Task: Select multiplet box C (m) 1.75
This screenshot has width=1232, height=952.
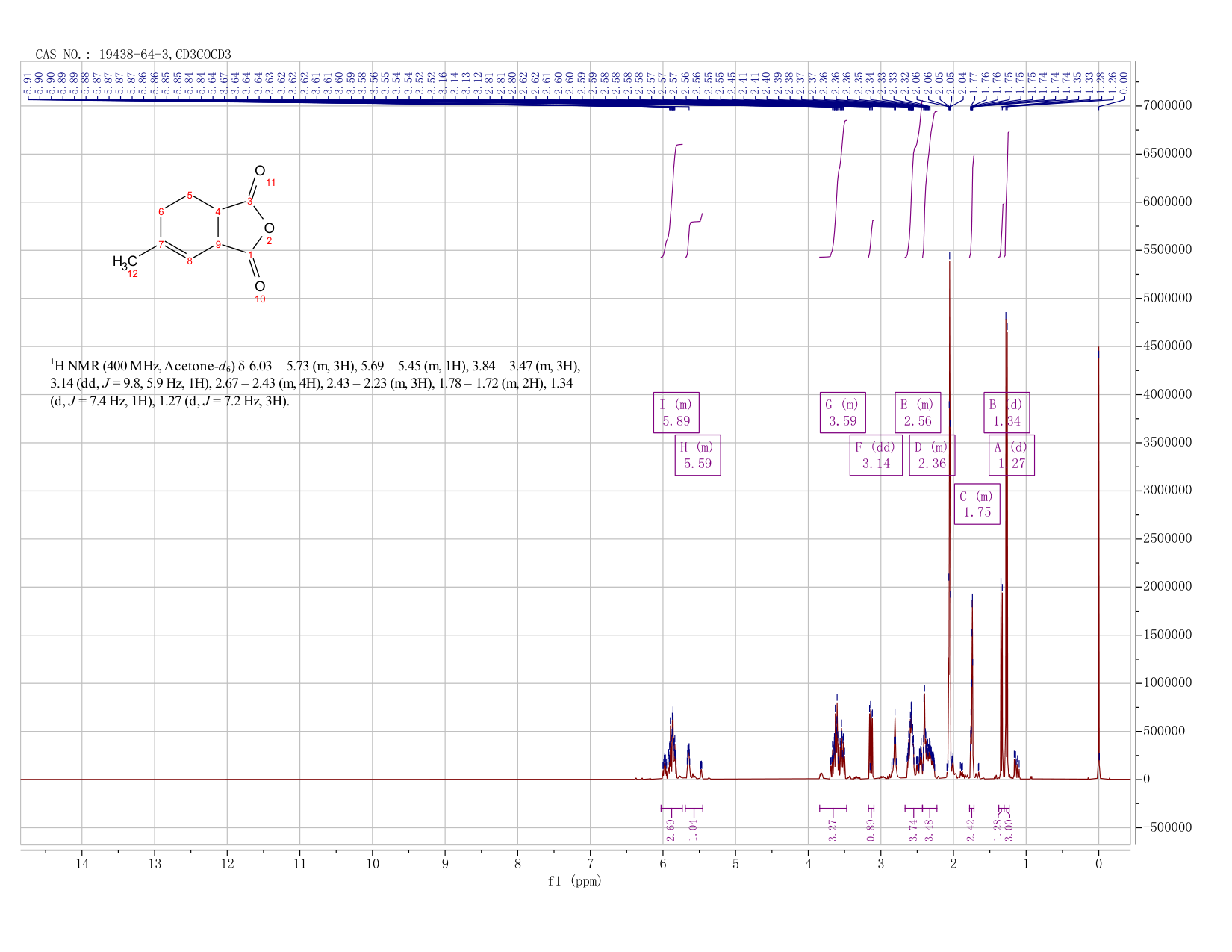Action: 977,504
